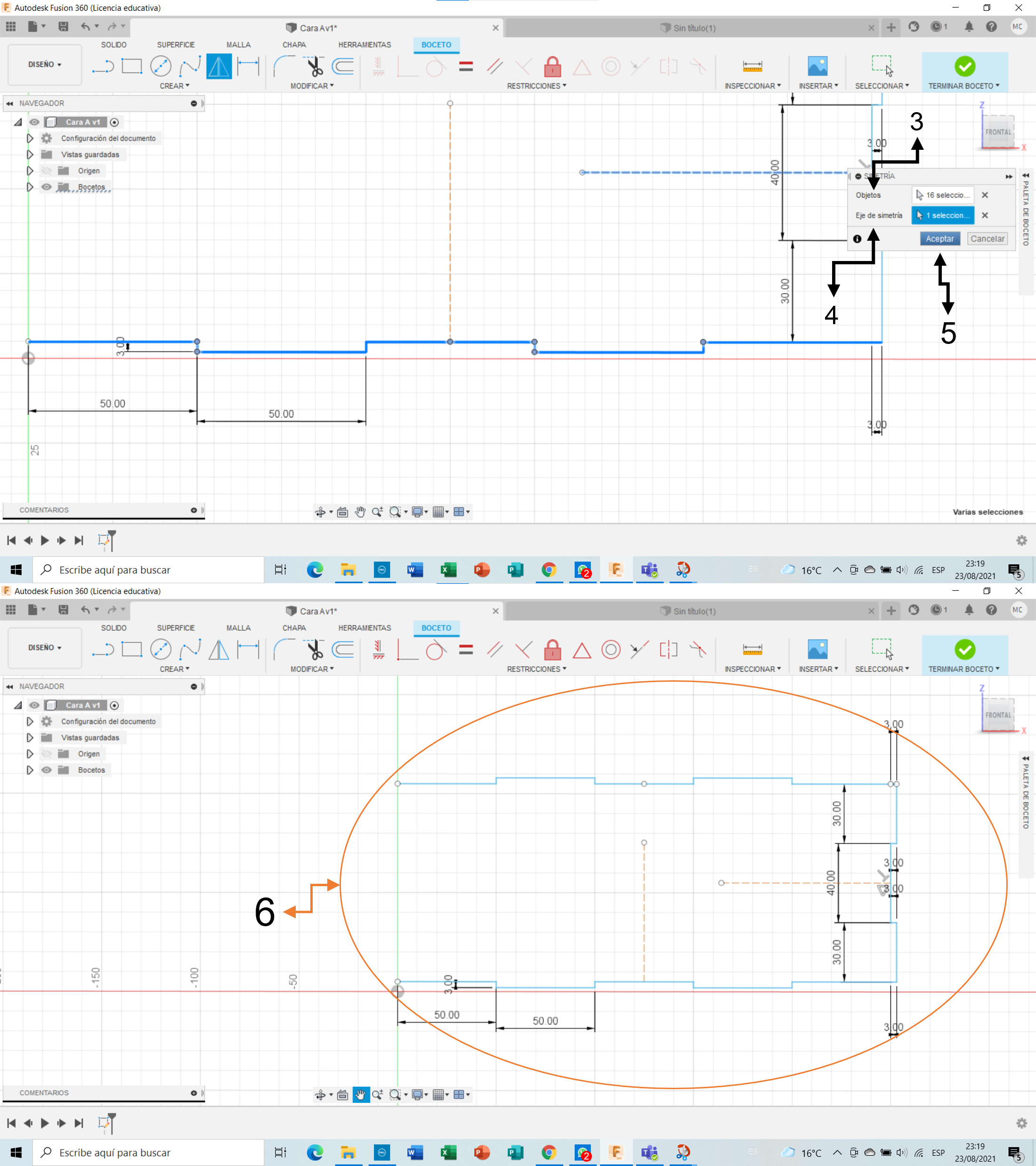
Task: Click Aceptar in the Simetría dialog
Action: point(939,239)
